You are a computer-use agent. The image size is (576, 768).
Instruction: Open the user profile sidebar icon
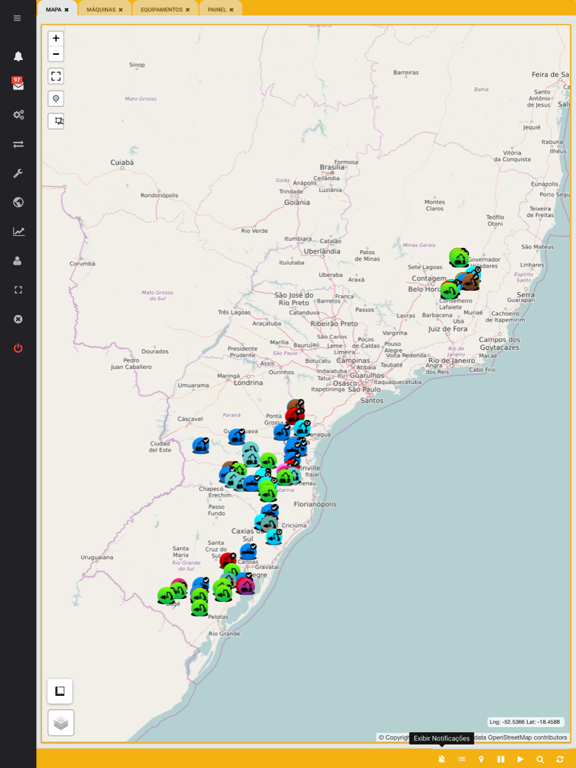tap(17, 261)
